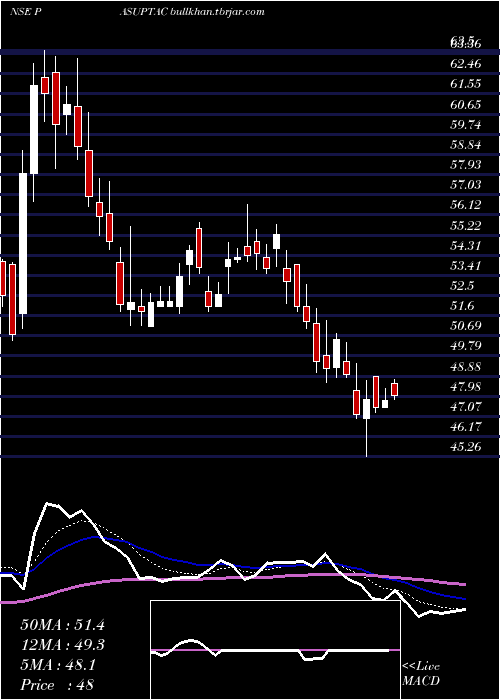The height and width of the screenshot is (700, 500).
Task: Click the 47.98 price axis label
Action: 466,387
